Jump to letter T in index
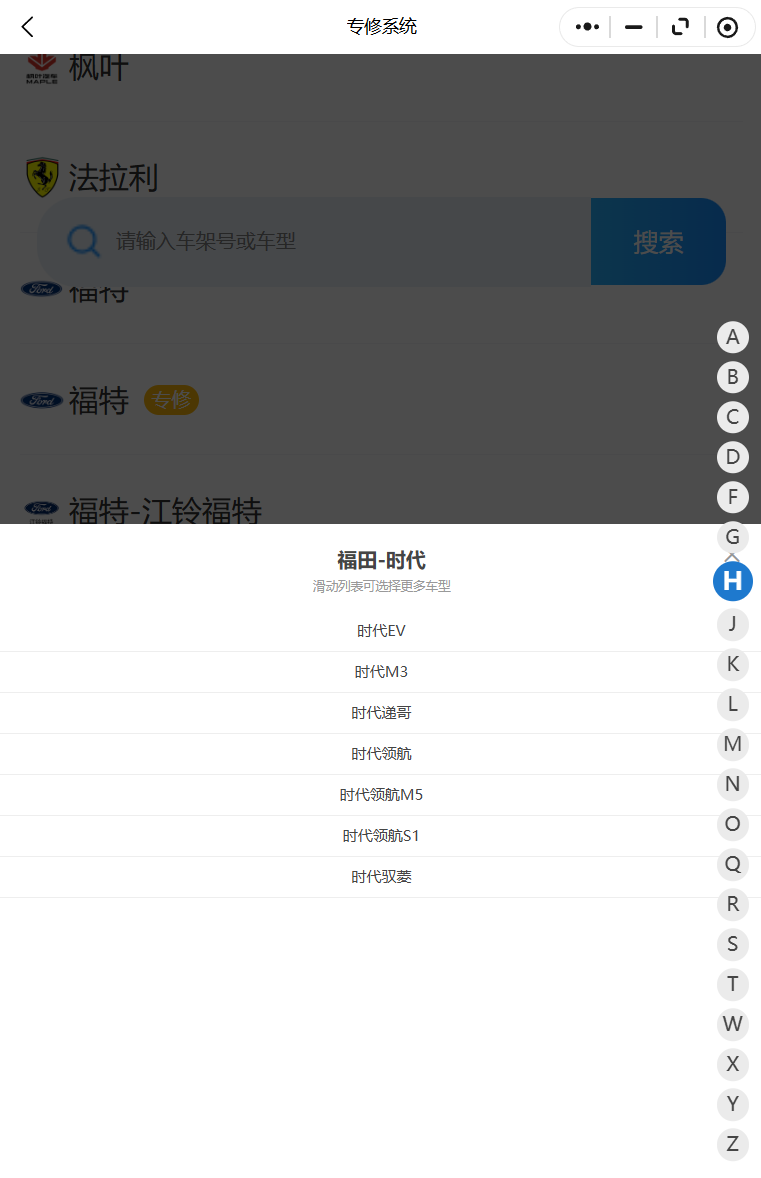Image resolution: width=761 pixels, height=1178 pixels. (x=732, y=983)
